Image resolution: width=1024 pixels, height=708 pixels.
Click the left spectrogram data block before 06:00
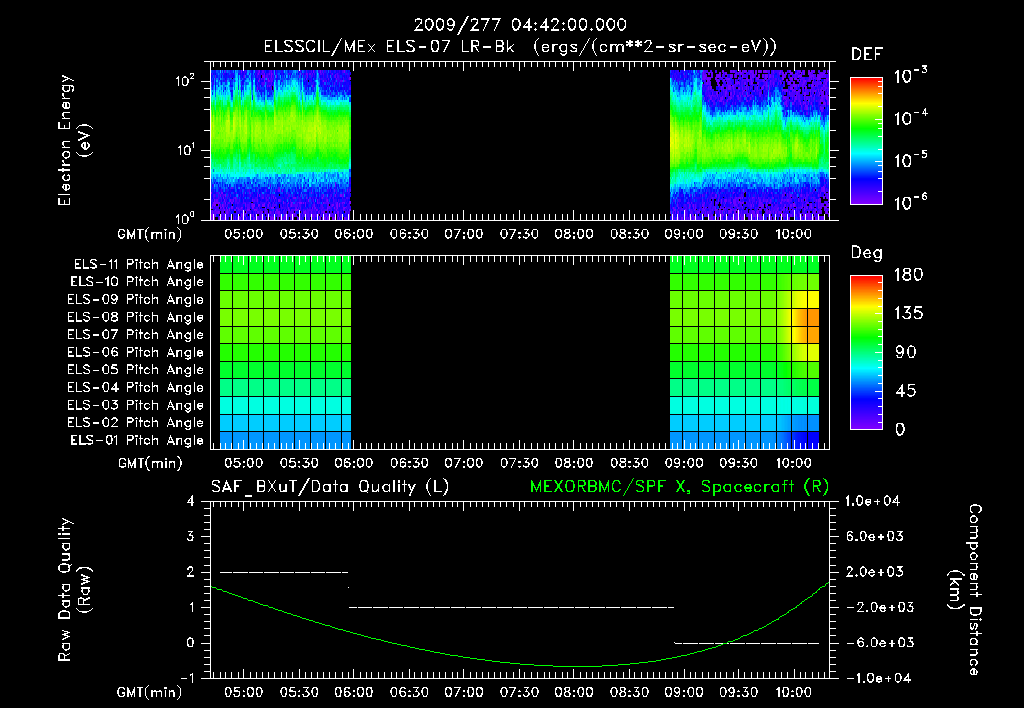tap(281, 144)
